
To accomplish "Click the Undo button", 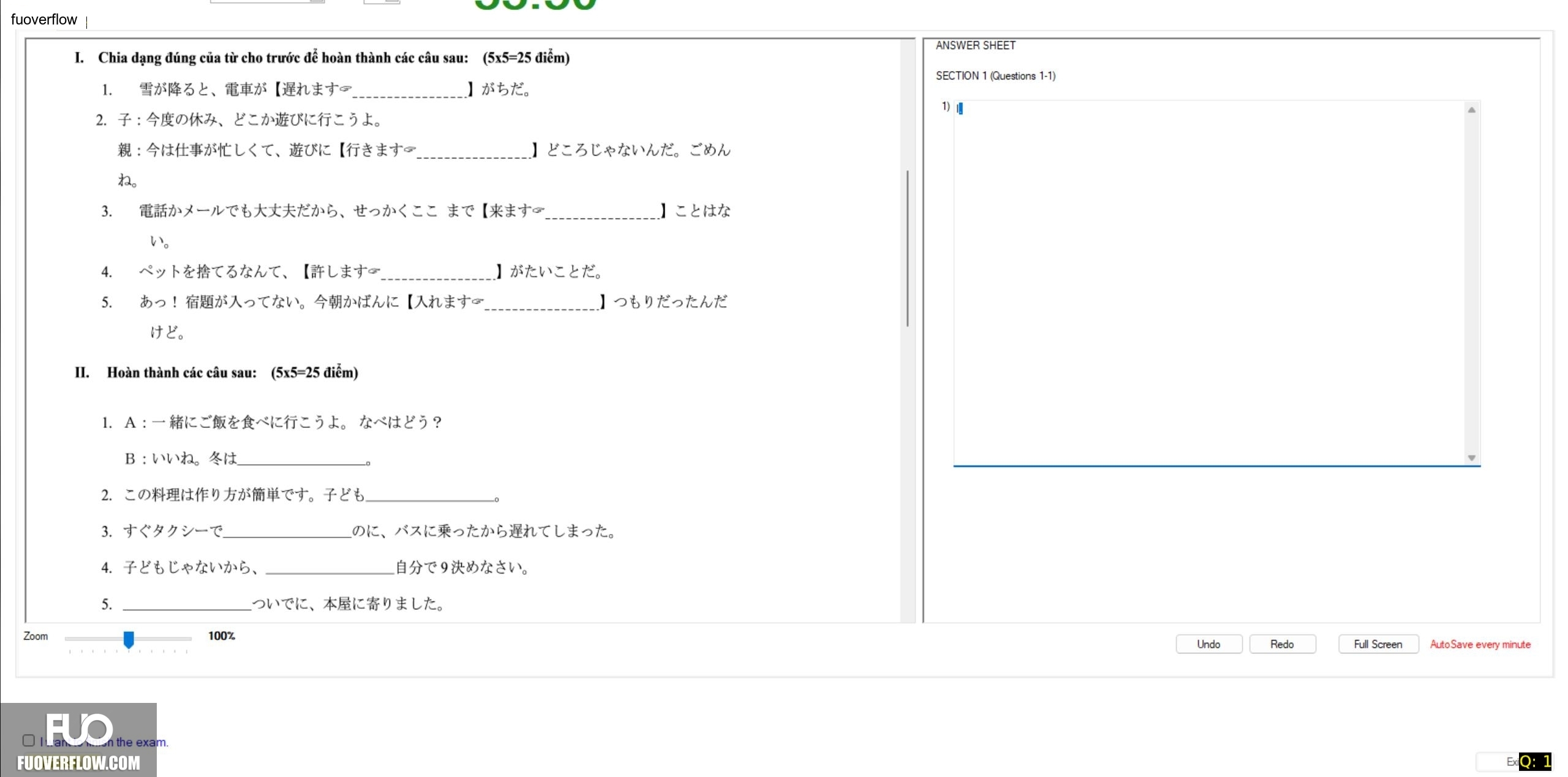I will [1208, 644].
